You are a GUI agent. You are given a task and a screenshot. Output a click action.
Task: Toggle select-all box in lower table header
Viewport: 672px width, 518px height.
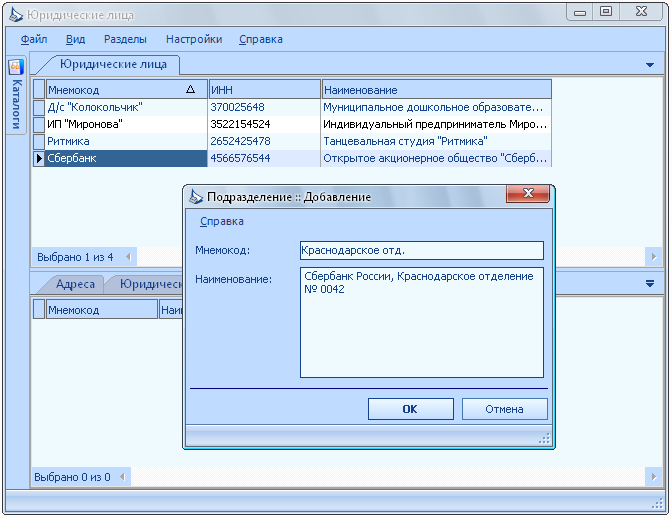(39, 309)
